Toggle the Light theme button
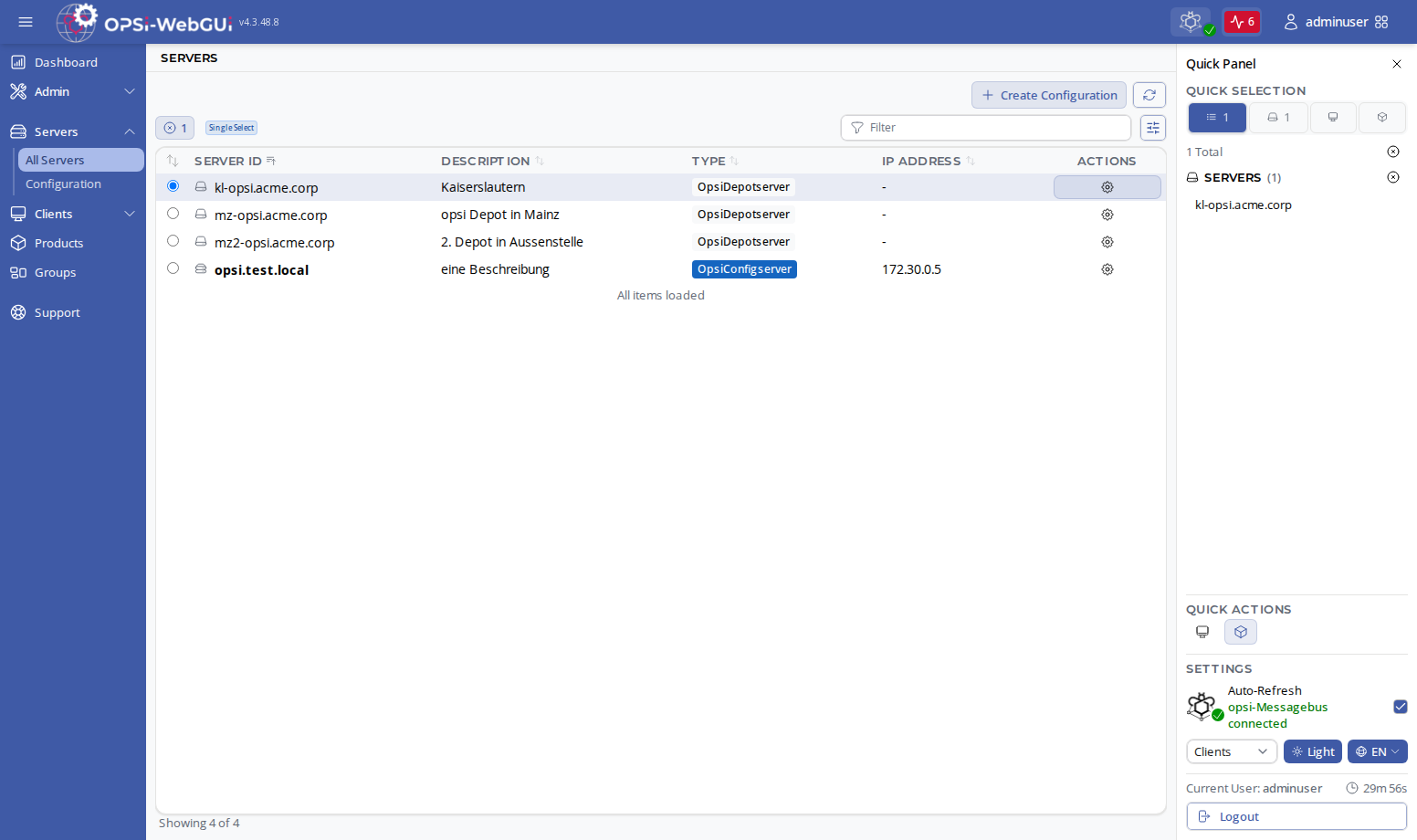1417x840 pixels. [x=1313, y=751]
